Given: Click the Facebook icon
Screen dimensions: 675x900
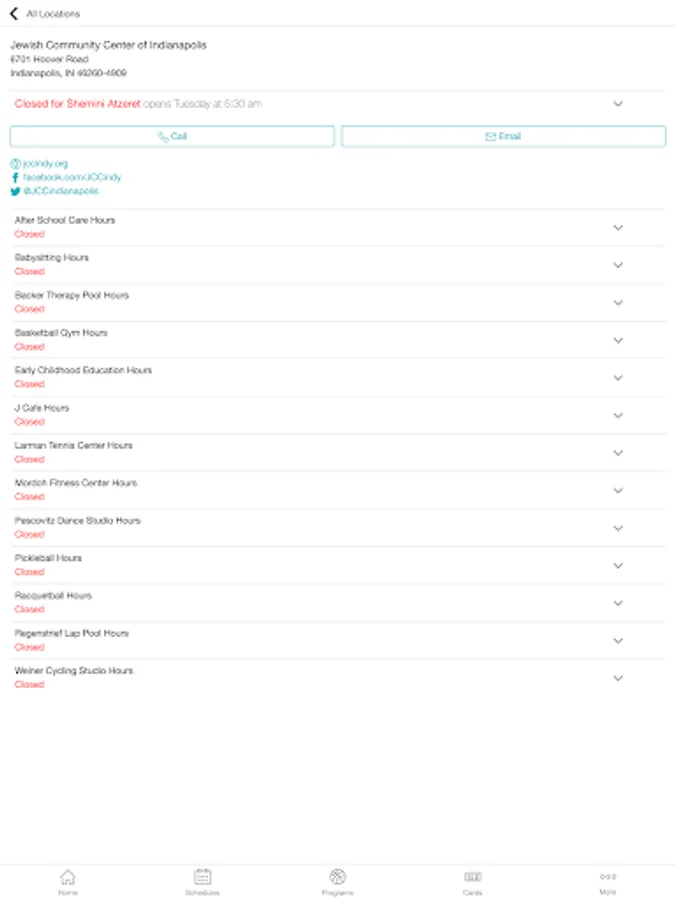Looking at the screenshot, I should 15,177.
